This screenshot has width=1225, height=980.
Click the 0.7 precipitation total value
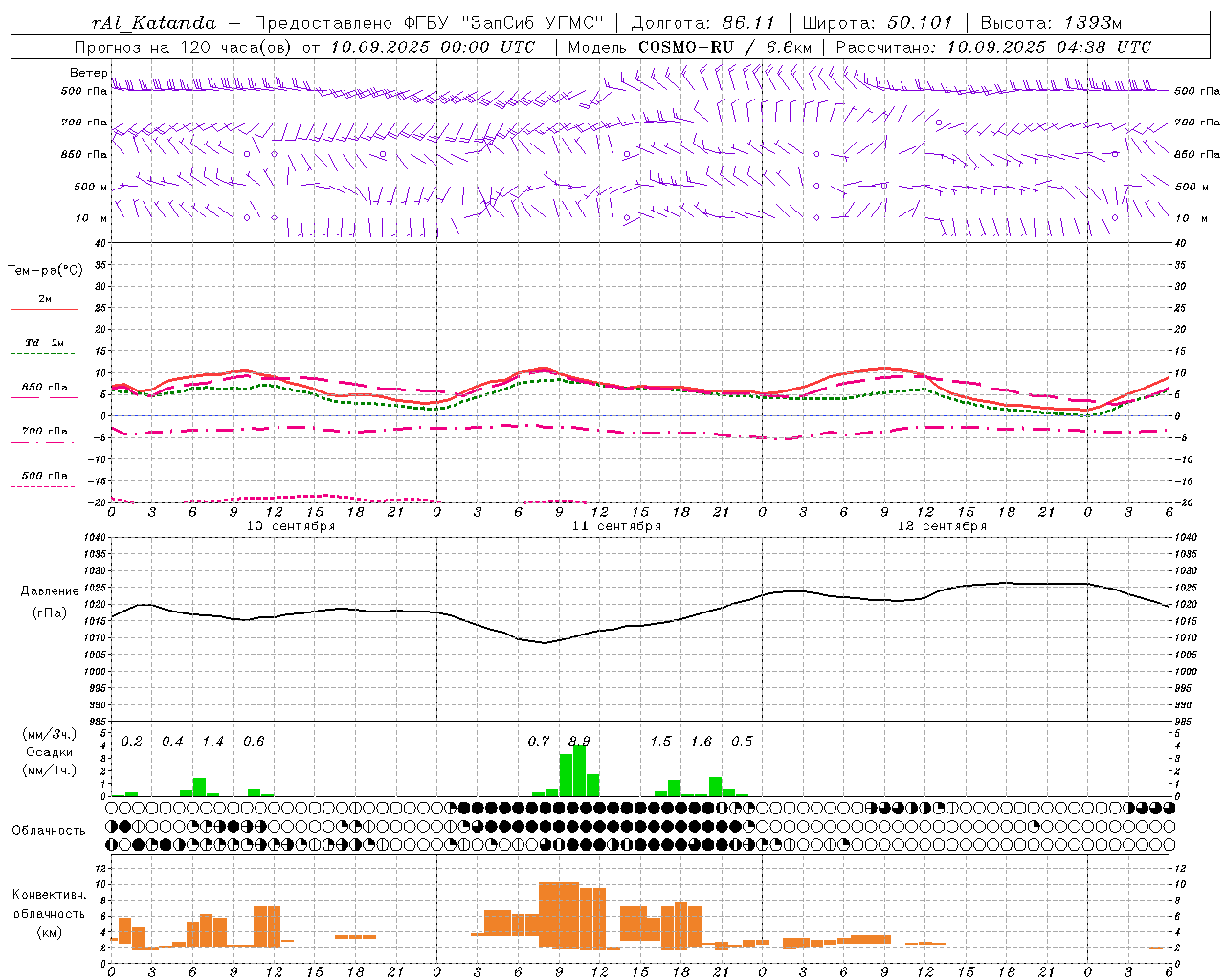tap(539, 742)
